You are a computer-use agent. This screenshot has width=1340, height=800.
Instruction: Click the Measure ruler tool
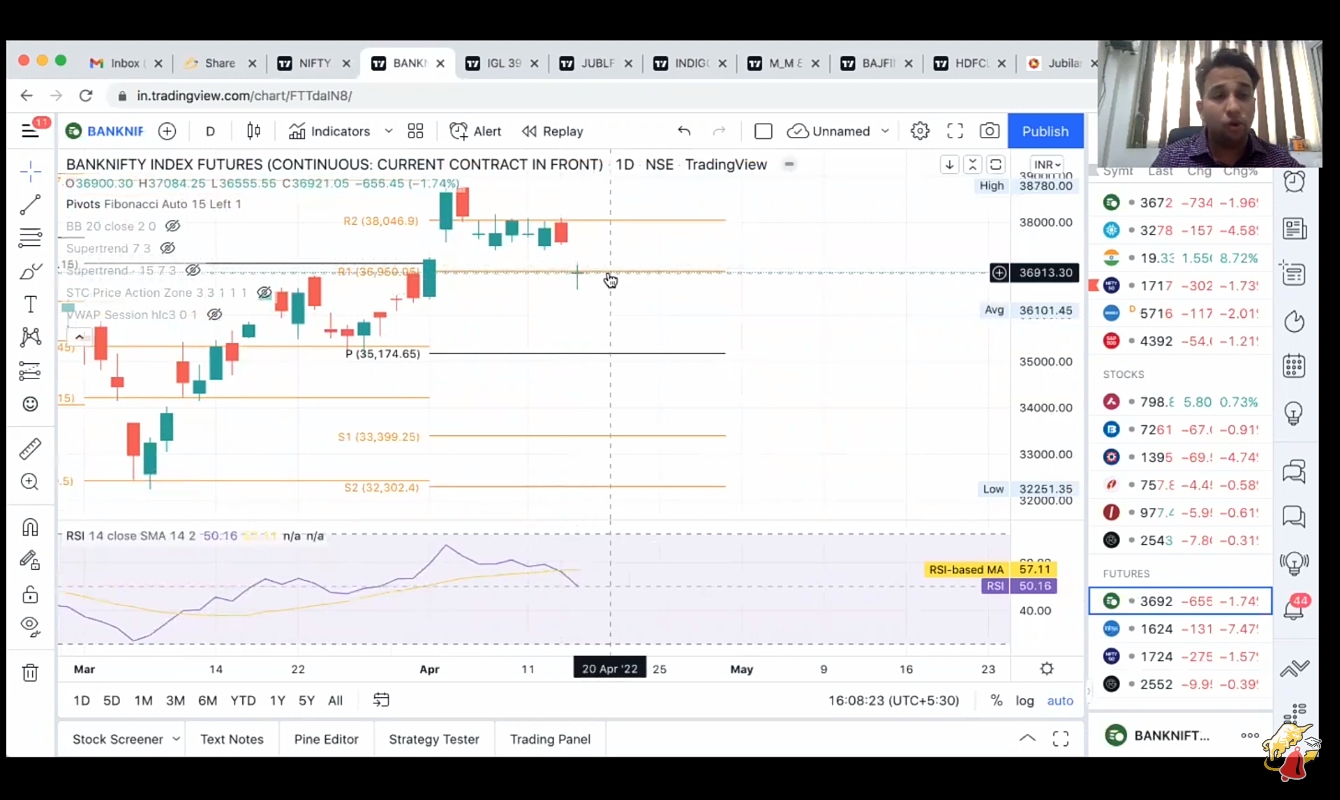30,449
